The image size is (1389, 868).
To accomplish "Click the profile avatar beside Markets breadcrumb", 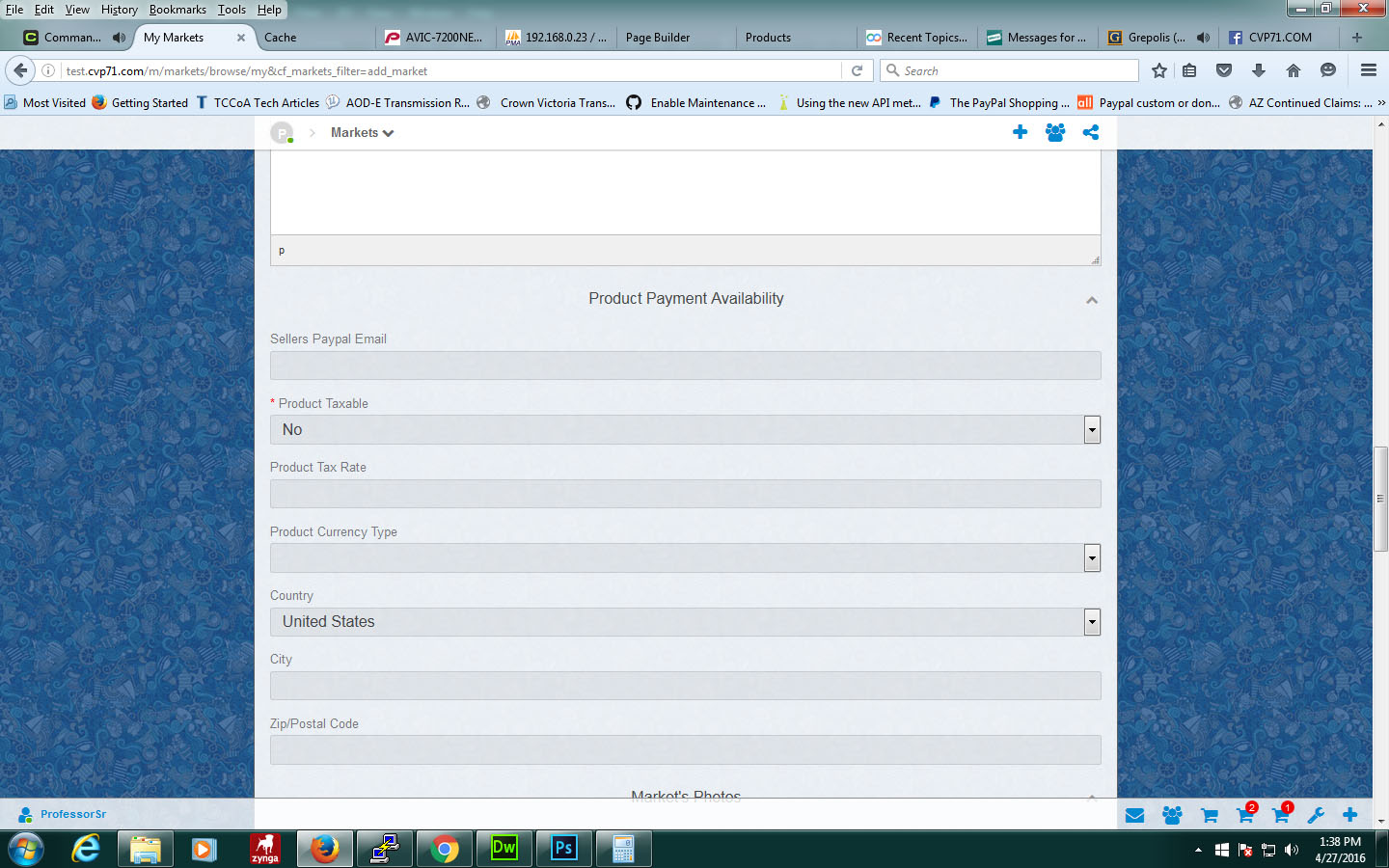I will coord(282,133).
